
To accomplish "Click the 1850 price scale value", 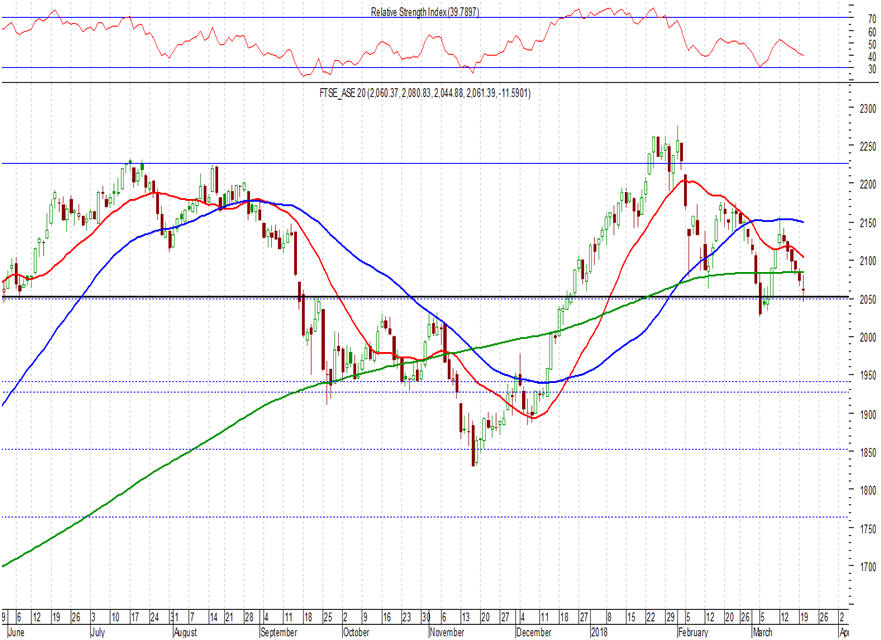I will pyautogui.click(x=868, y=452).
